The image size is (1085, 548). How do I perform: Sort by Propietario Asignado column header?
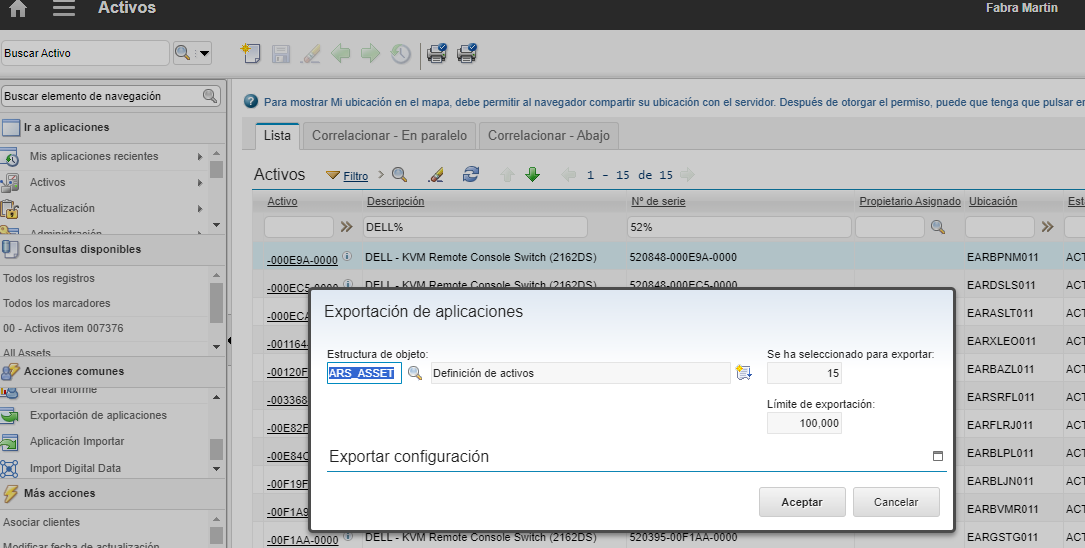(x=910, y=201)
